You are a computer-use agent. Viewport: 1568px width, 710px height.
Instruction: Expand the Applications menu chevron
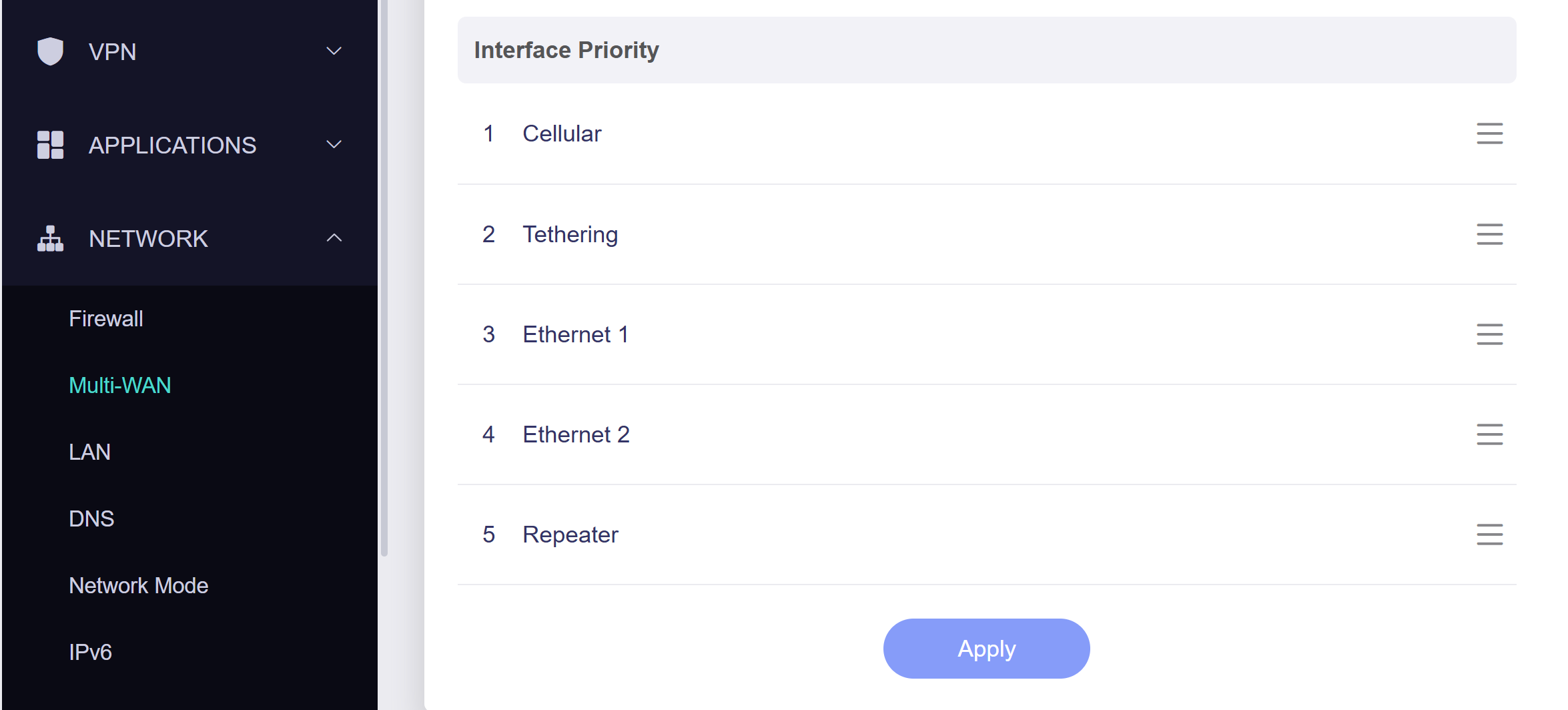pos(334,145)
